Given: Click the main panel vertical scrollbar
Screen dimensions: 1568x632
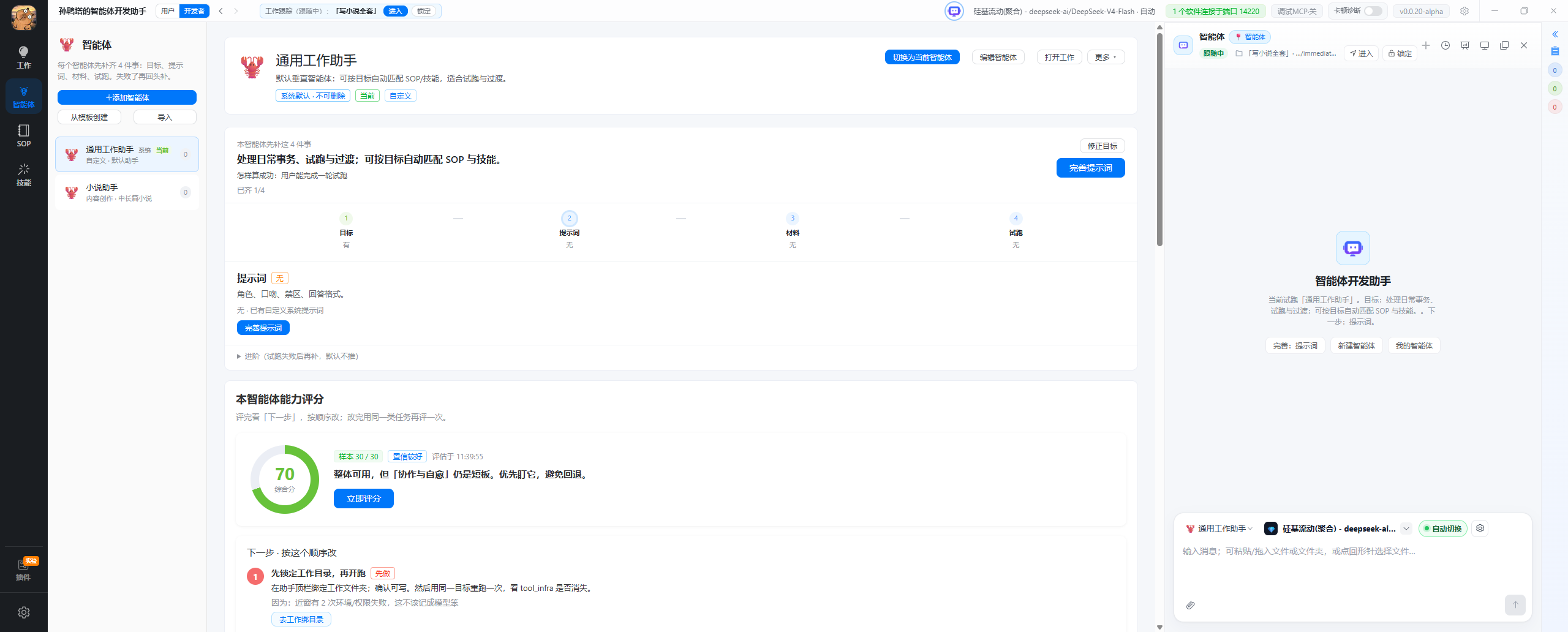Looking at the screenshot, I should pos(1159,140).
